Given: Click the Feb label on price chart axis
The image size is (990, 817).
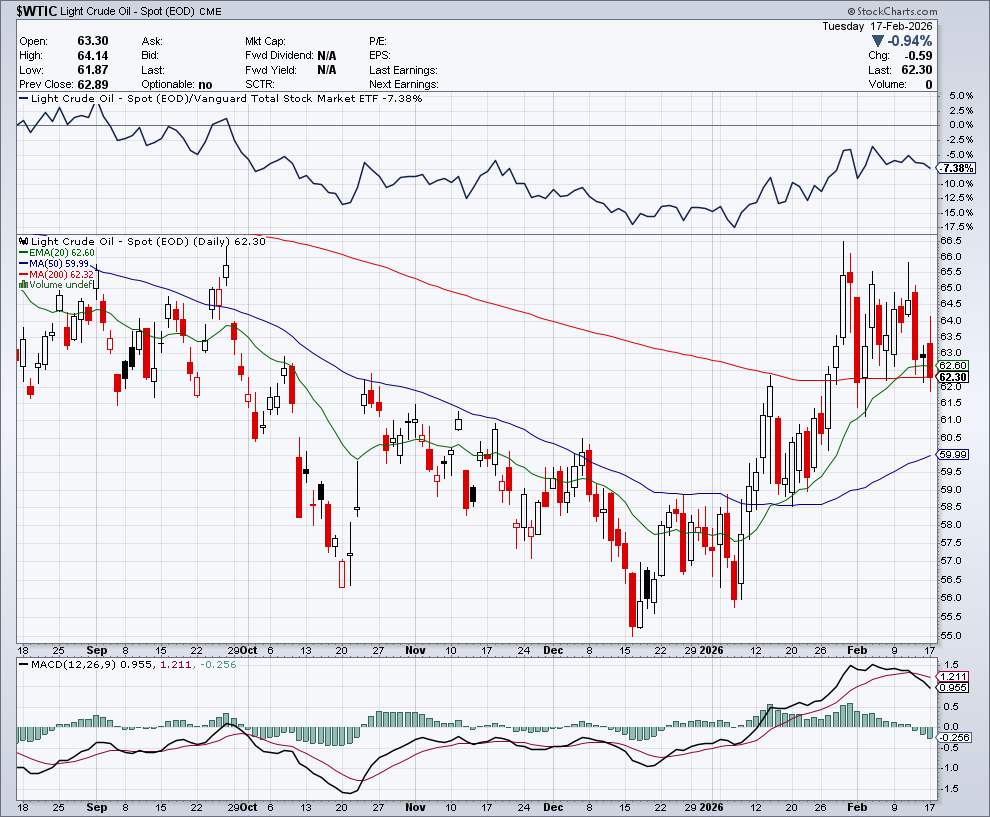Looking at the screenshot, I should [857, 650].
